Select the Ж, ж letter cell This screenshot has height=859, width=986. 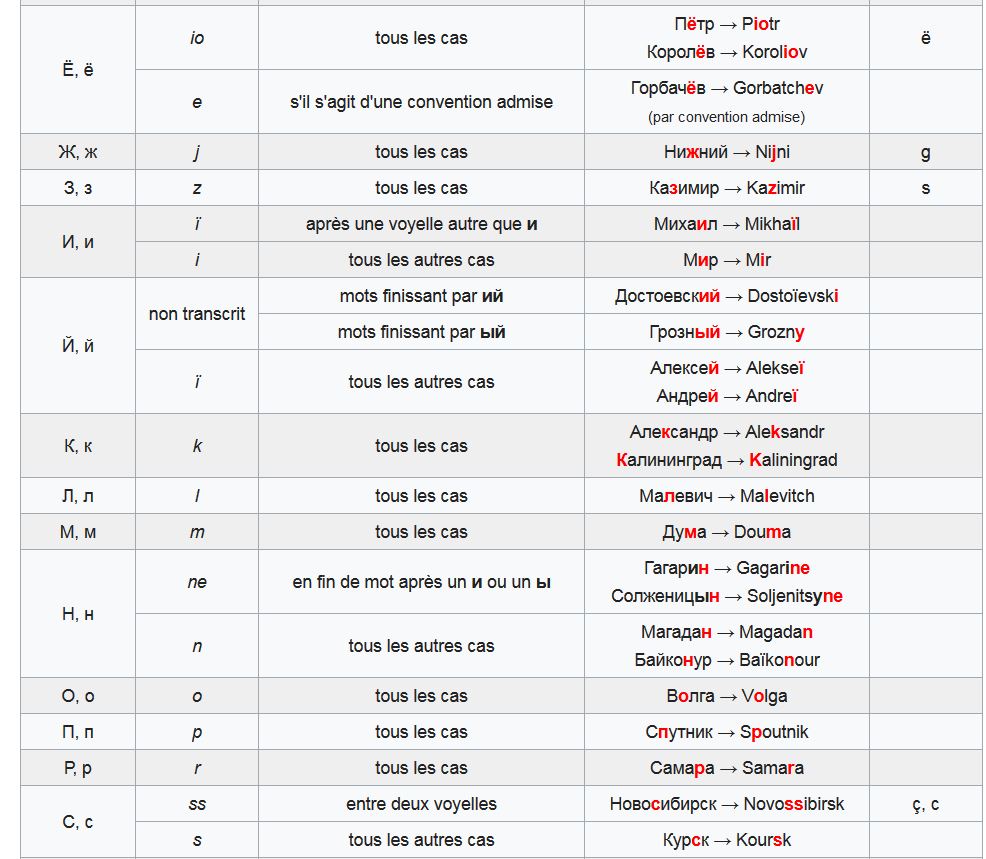point(78,152)
